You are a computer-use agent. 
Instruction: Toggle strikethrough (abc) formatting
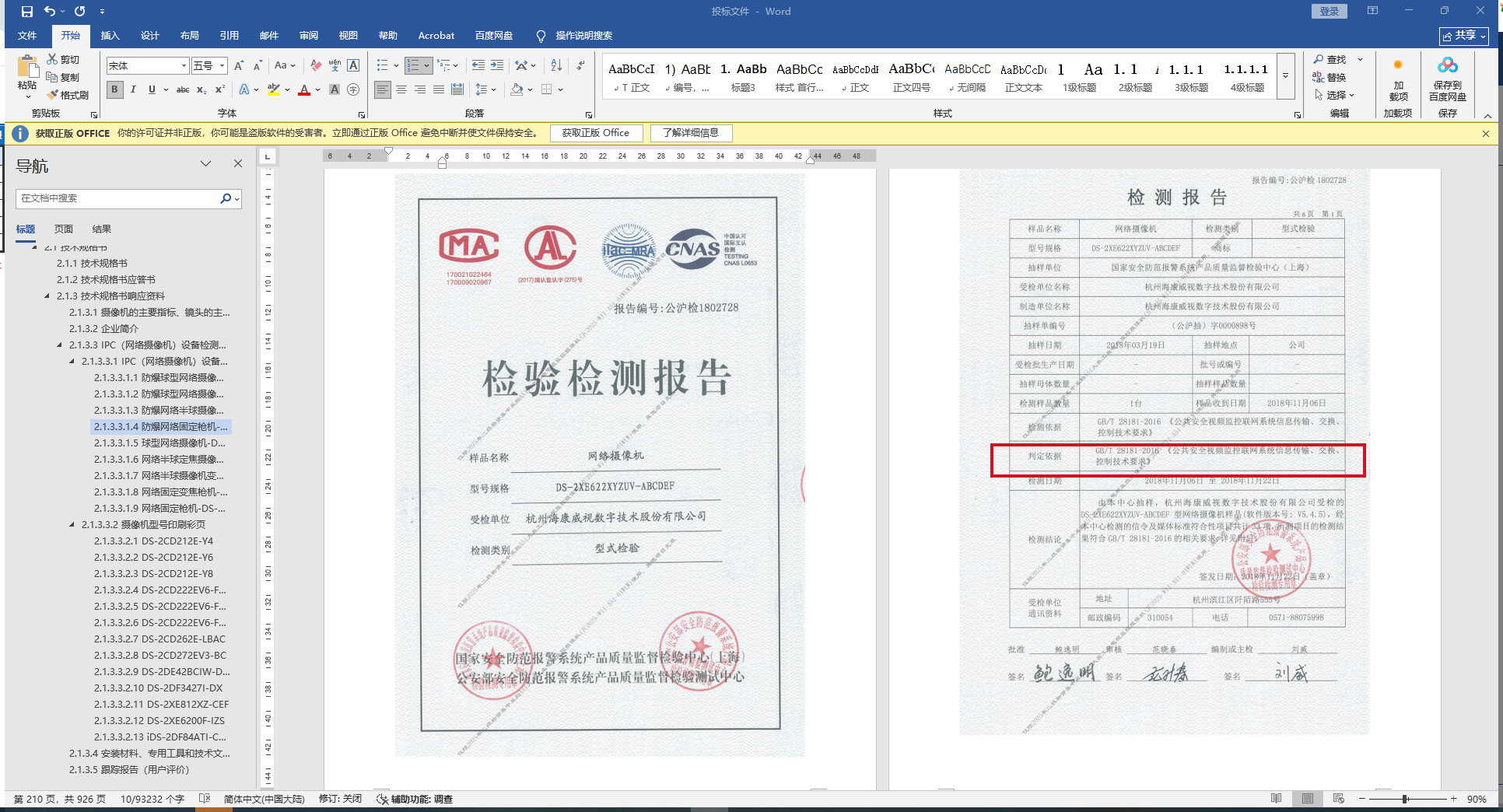tap(183, 89)
